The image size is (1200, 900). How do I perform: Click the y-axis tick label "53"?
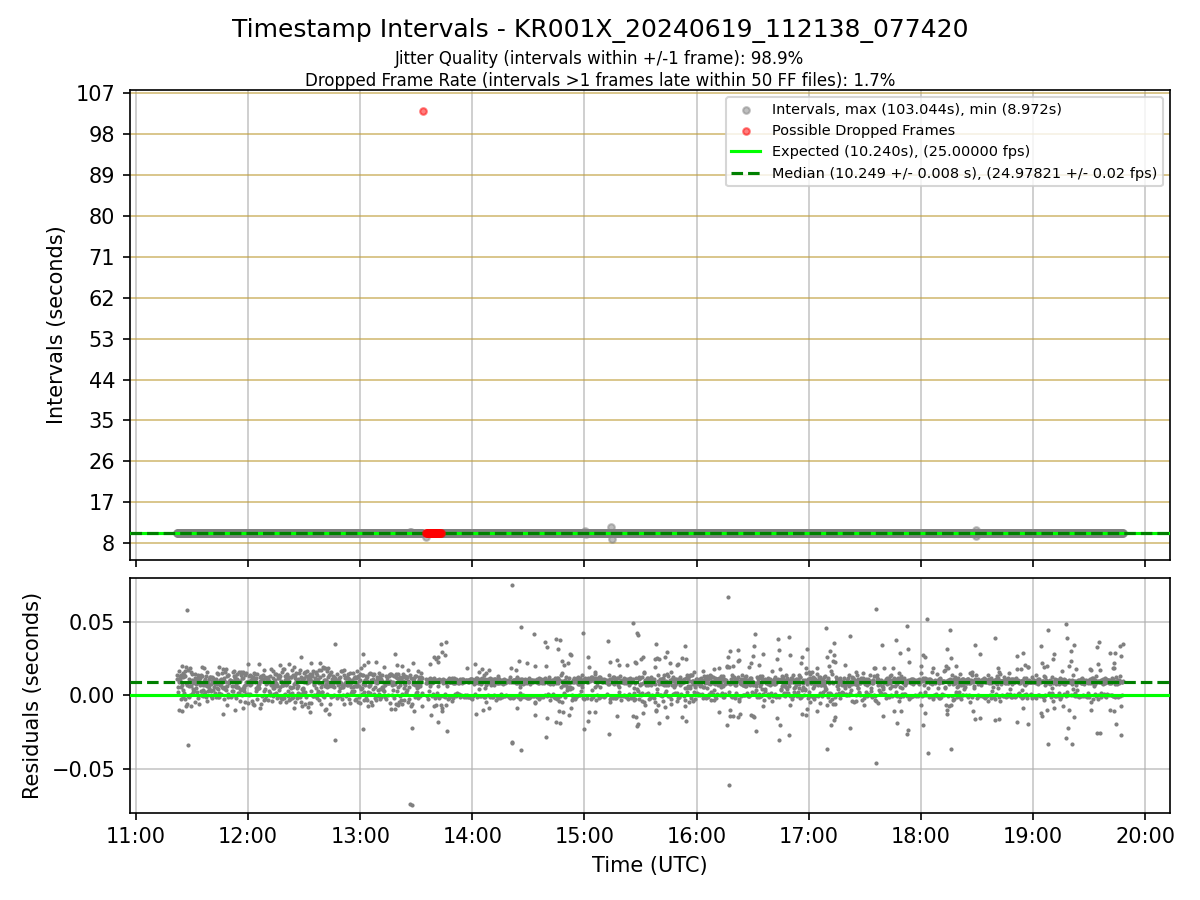pyautogui.click(x=104, y=339)
